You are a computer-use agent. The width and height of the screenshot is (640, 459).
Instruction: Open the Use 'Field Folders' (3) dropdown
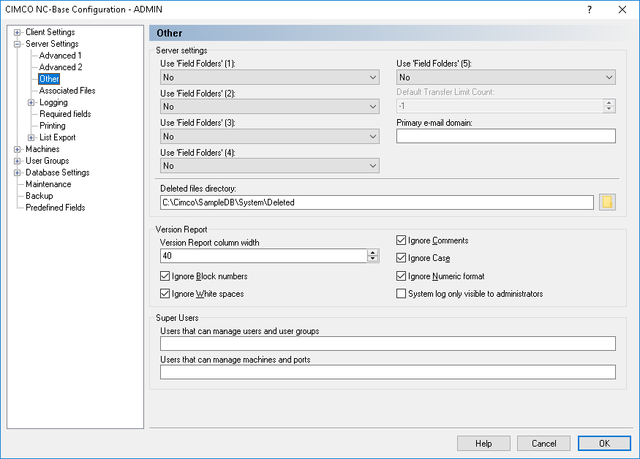click(269, 136)
